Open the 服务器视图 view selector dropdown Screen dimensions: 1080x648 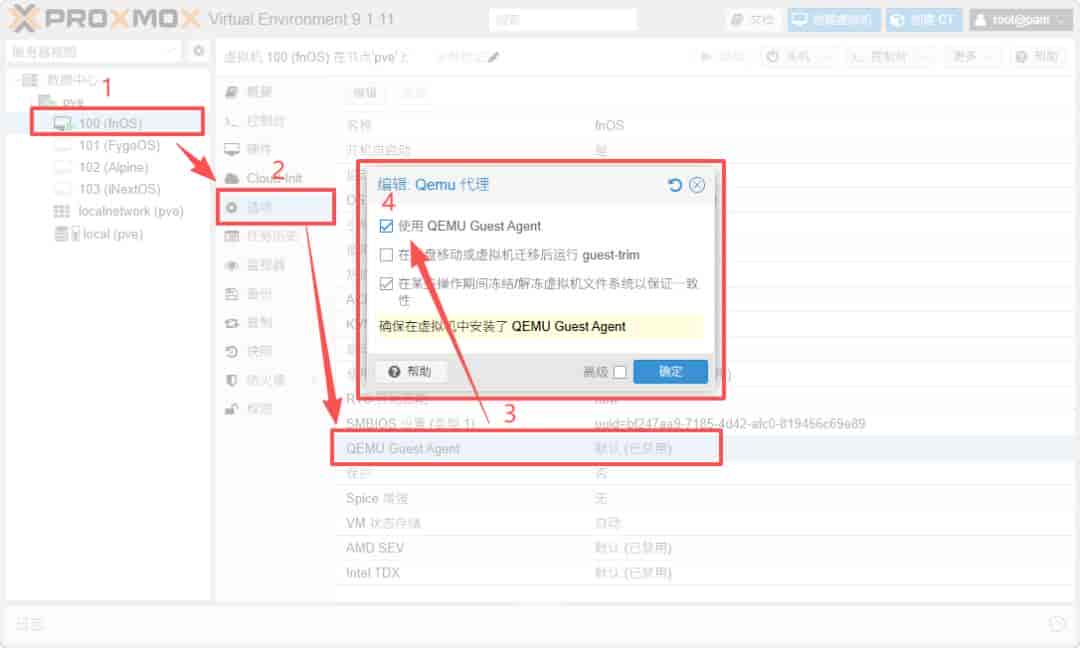[94, 52]
